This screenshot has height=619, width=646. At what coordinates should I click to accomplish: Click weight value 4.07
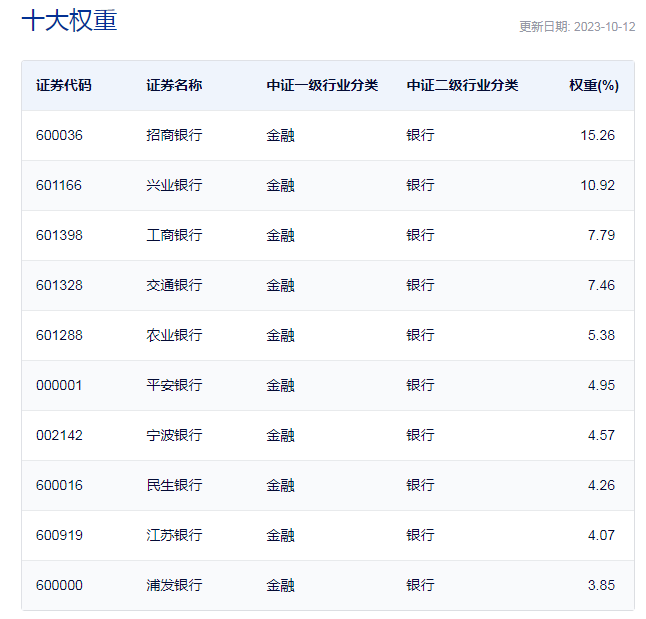tap(602, 535)
